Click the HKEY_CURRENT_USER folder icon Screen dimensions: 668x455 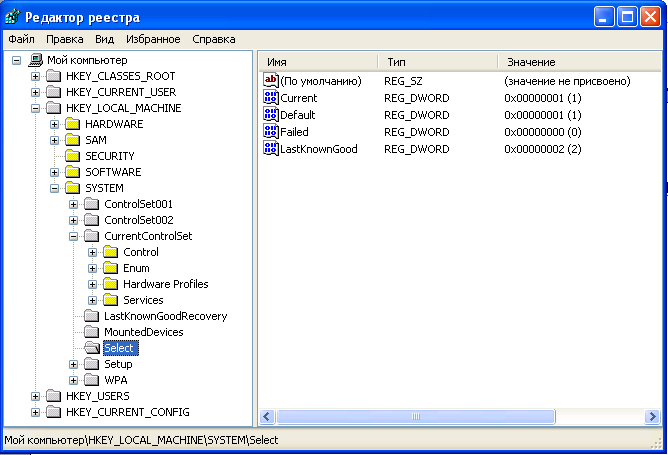(53, 92)
